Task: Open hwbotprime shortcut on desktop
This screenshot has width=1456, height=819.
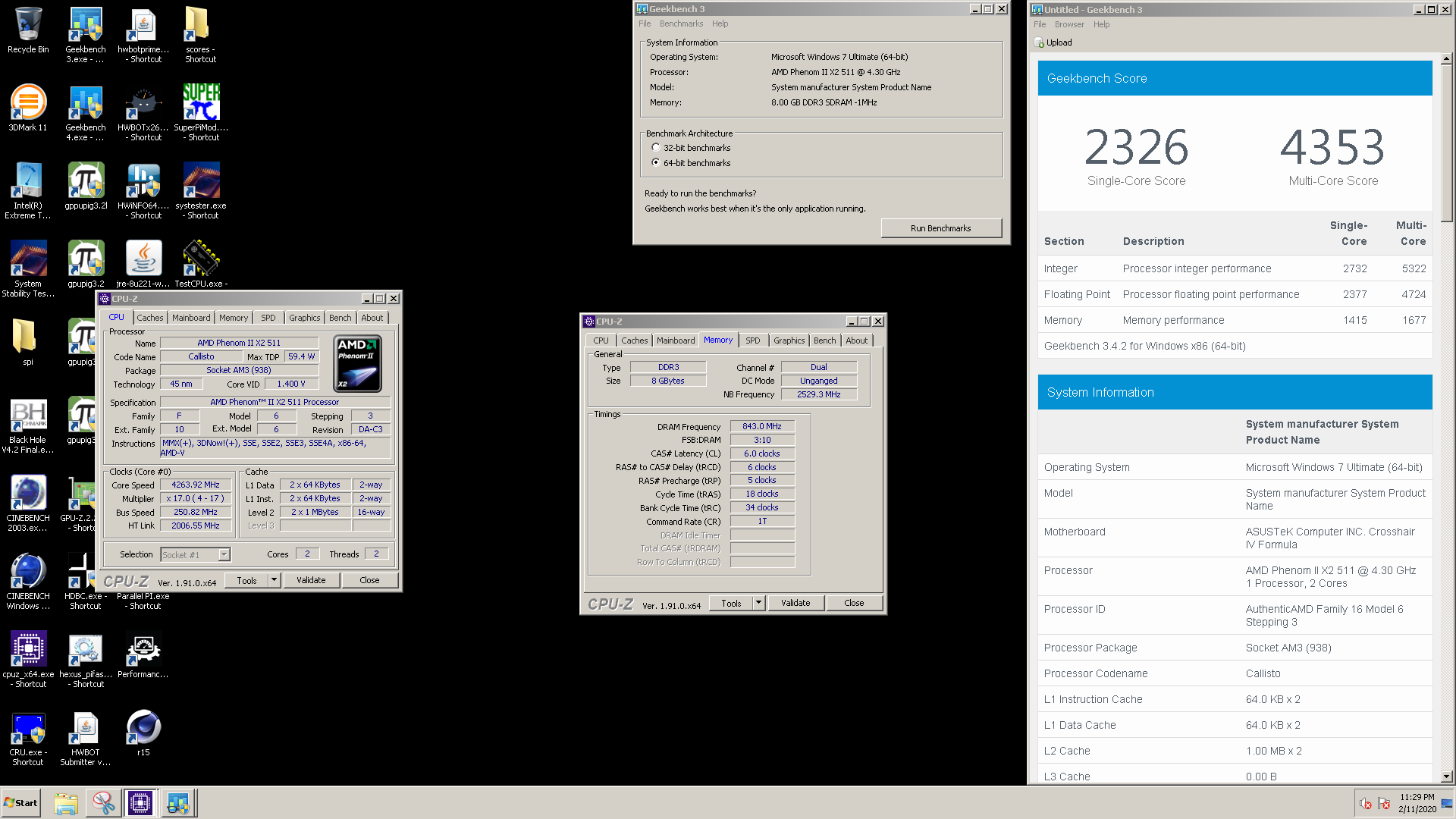Action: [143, 35]
